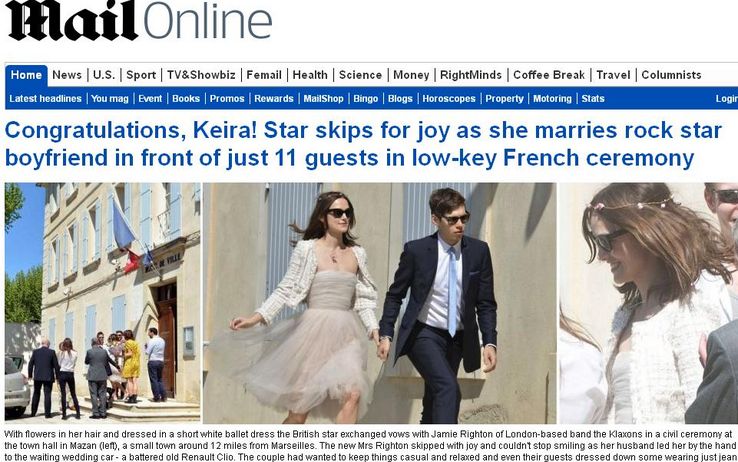Screen dimensions: 738x462
Task: Open the Home tab
Action: 26,75
